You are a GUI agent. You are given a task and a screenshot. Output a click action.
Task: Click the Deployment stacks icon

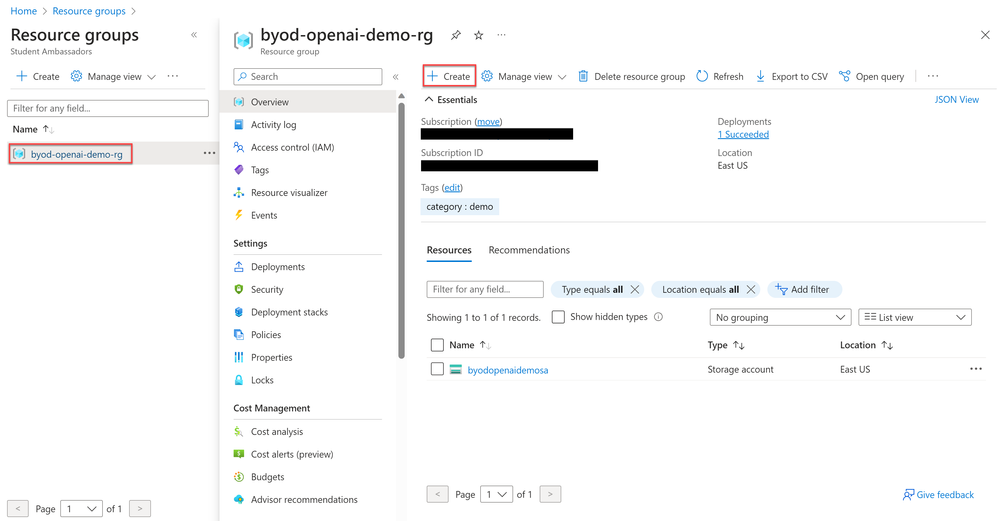239,312
